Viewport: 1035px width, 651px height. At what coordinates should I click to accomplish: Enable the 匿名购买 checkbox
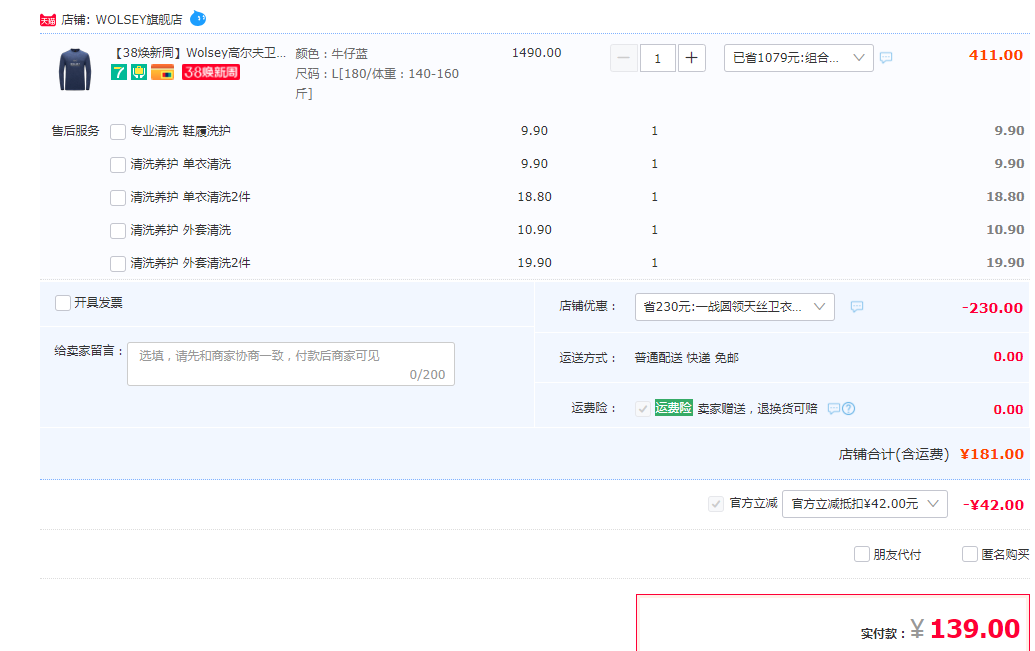coord(970,554)
